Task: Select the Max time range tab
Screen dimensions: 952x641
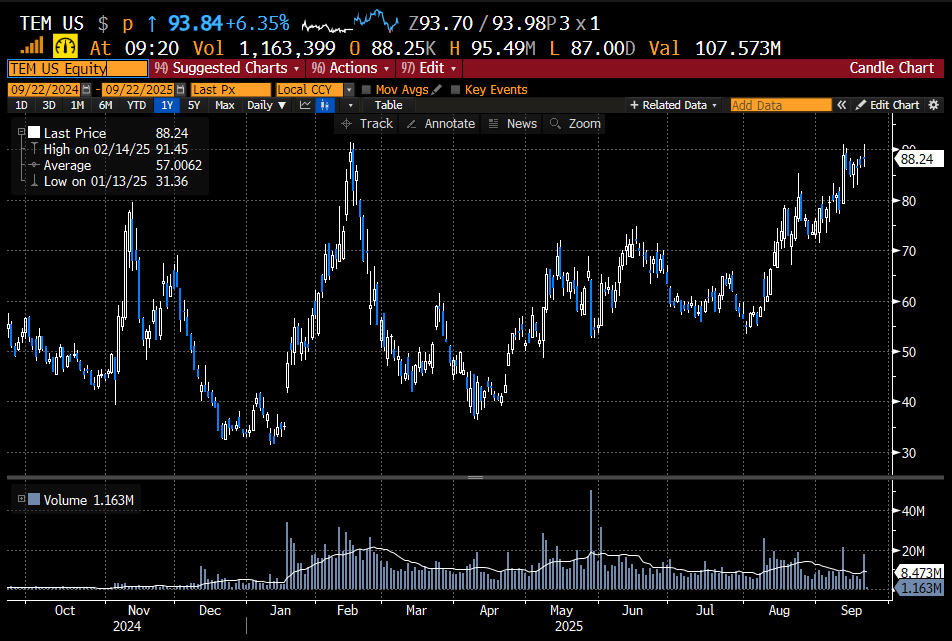Action: tap(225, 105)
